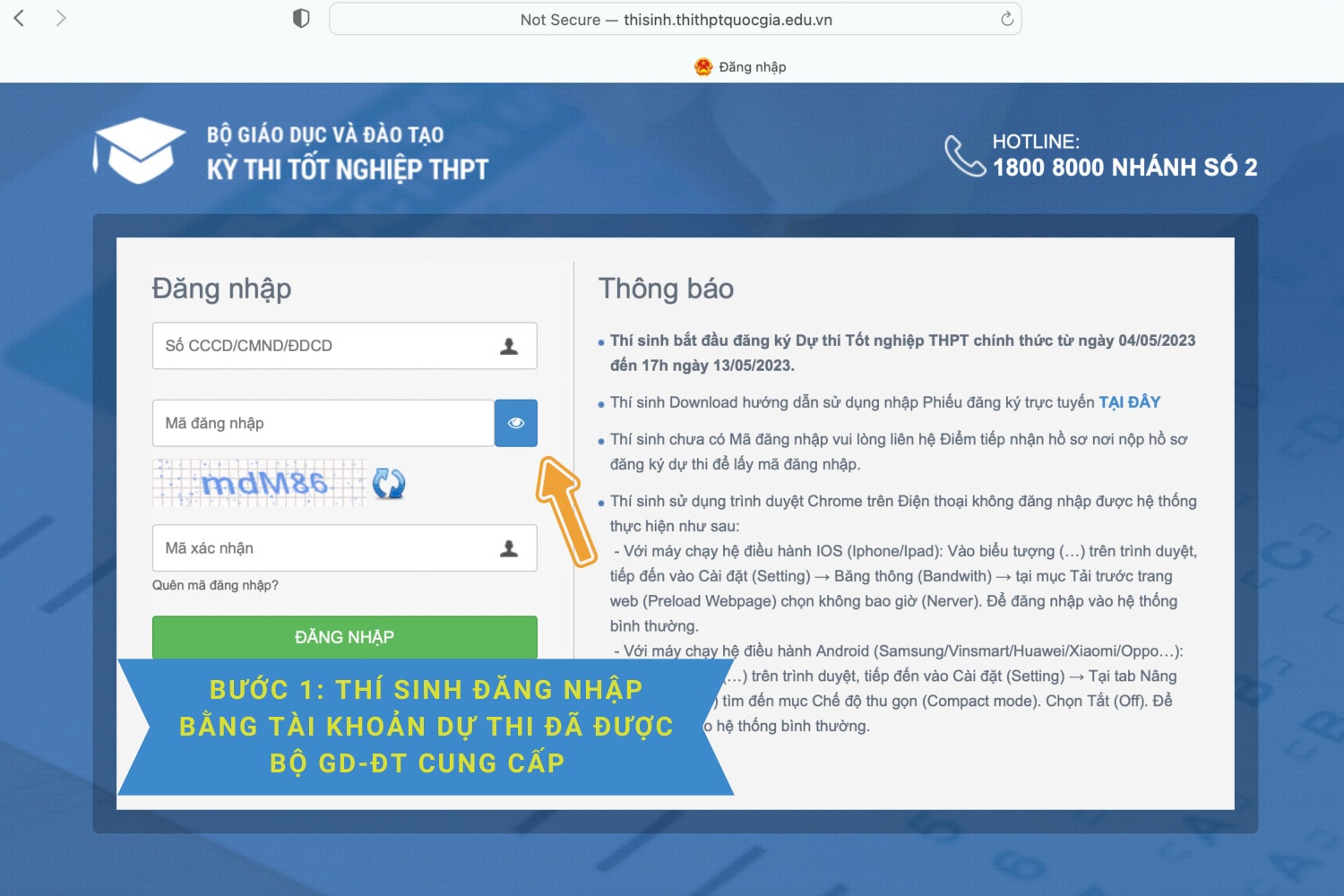The image size is (1344, 896).
Task: Click the Thông báo heading
Action: 666,289
